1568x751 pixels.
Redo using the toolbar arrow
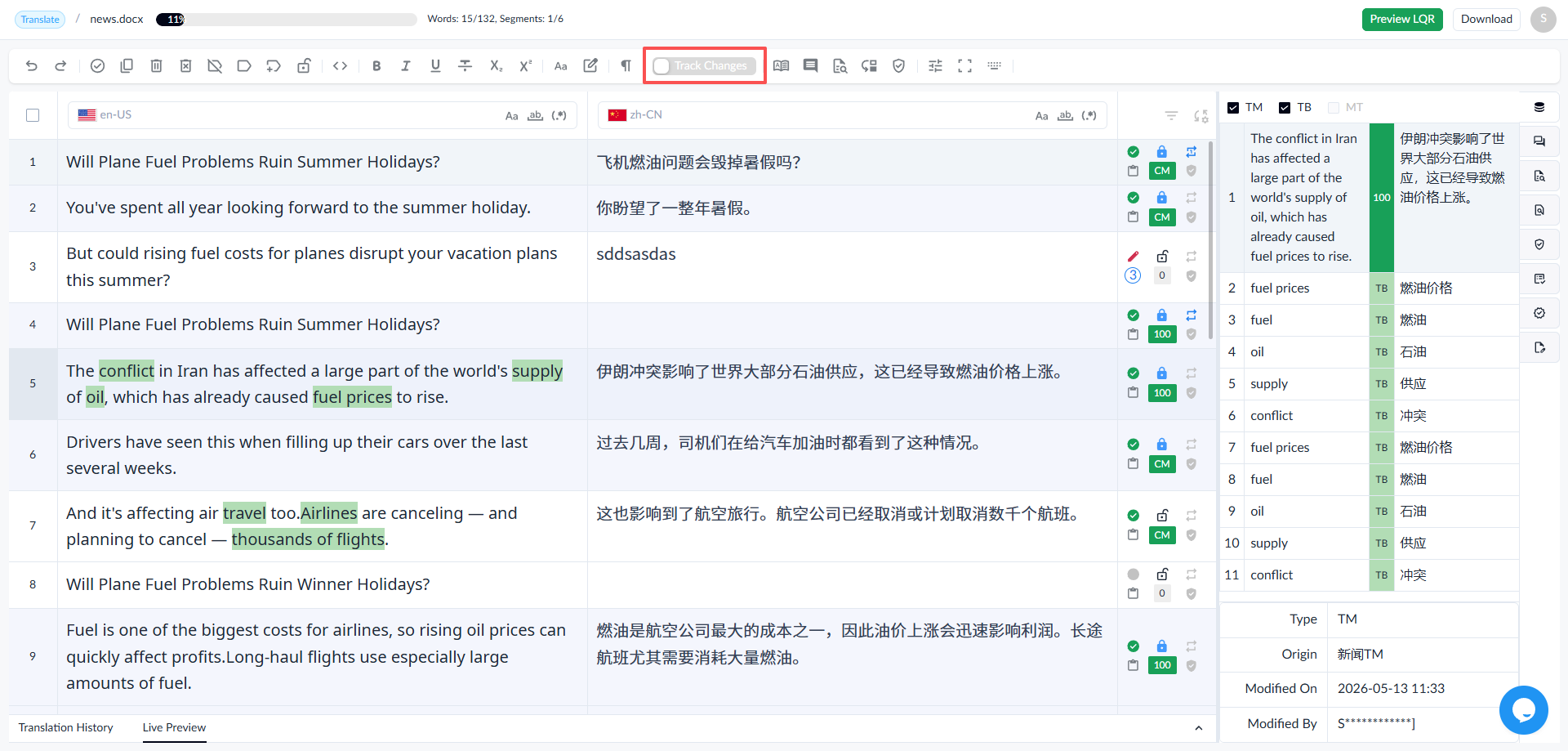pos(60,65)
